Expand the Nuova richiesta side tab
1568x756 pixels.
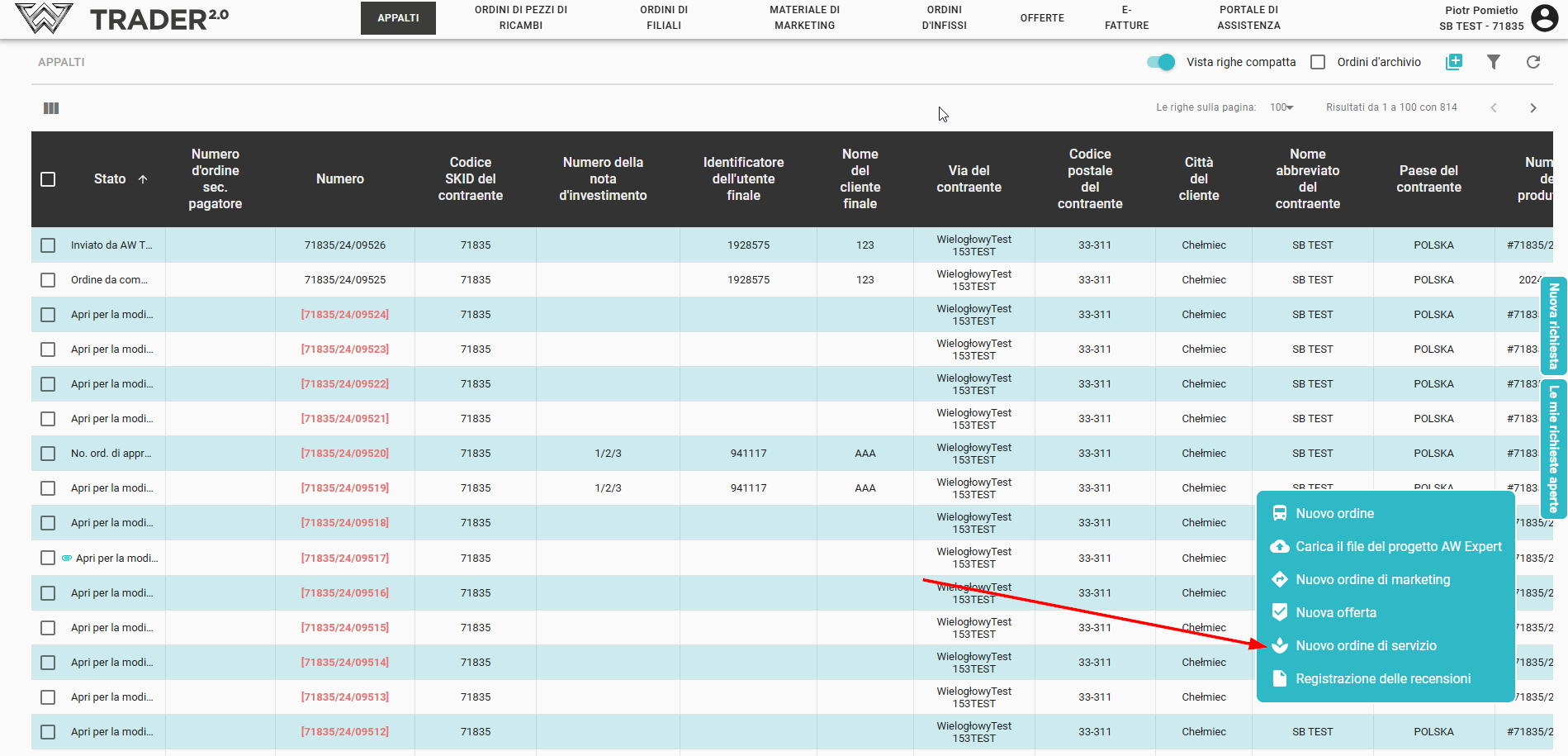point(1554,326)
